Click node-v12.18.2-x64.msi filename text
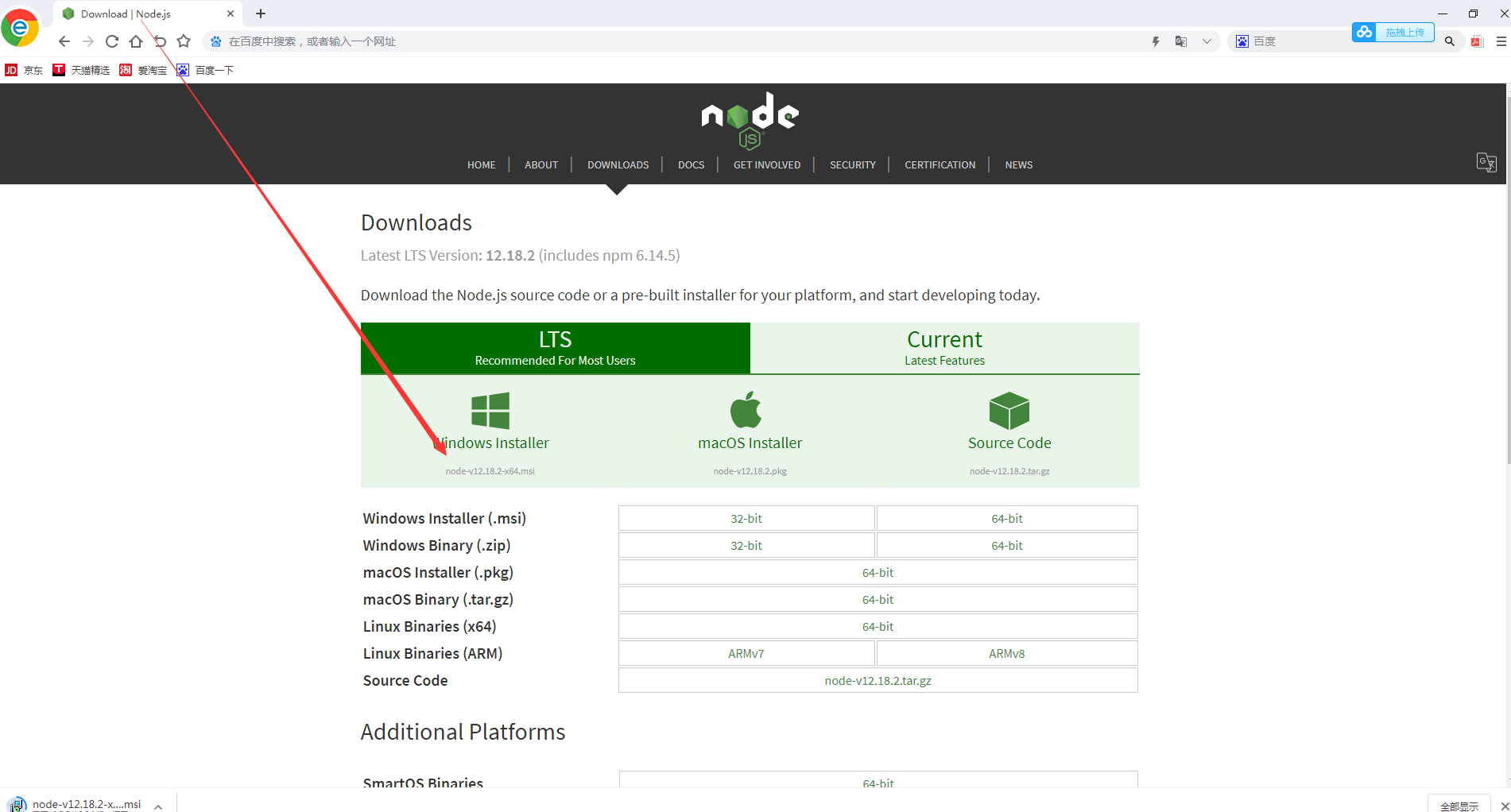This screenshot has height=812, width=1511. 490,471
